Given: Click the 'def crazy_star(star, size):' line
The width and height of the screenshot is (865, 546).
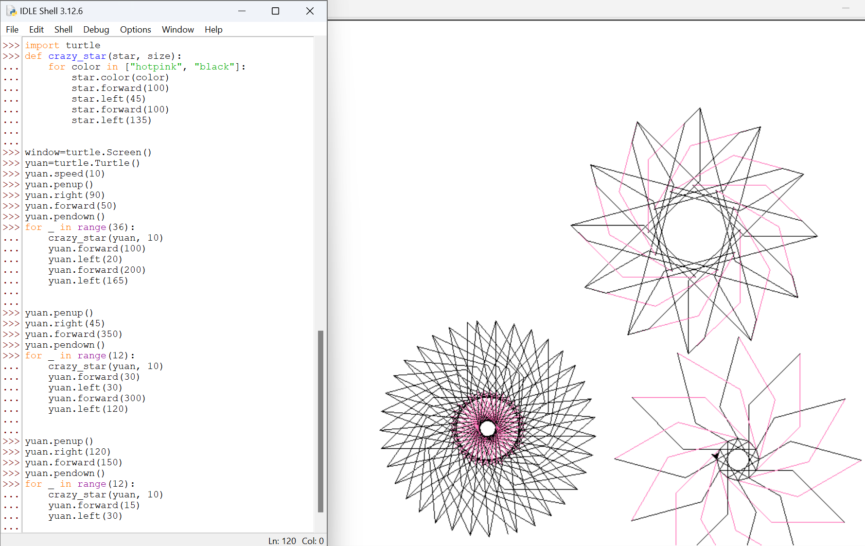Looking at the screenshot, I should pyautogui.click(x=103, y=56).
